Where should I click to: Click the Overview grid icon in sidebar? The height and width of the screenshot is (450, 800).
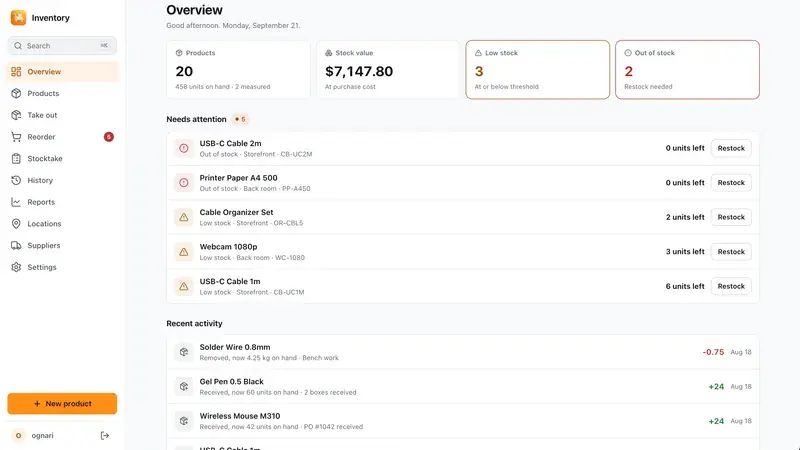tap(16, 71)
